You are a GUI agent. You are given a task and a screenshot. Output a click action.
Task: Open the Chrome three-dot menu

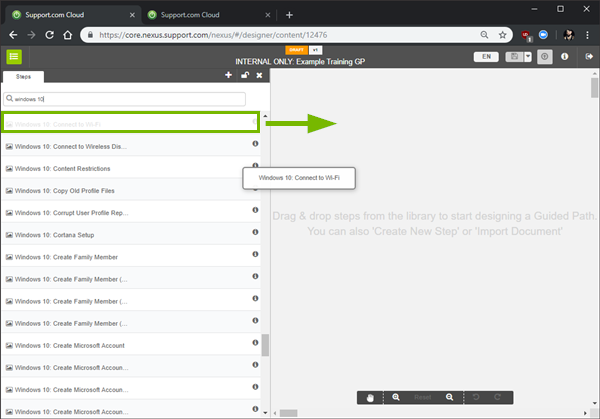587,35
